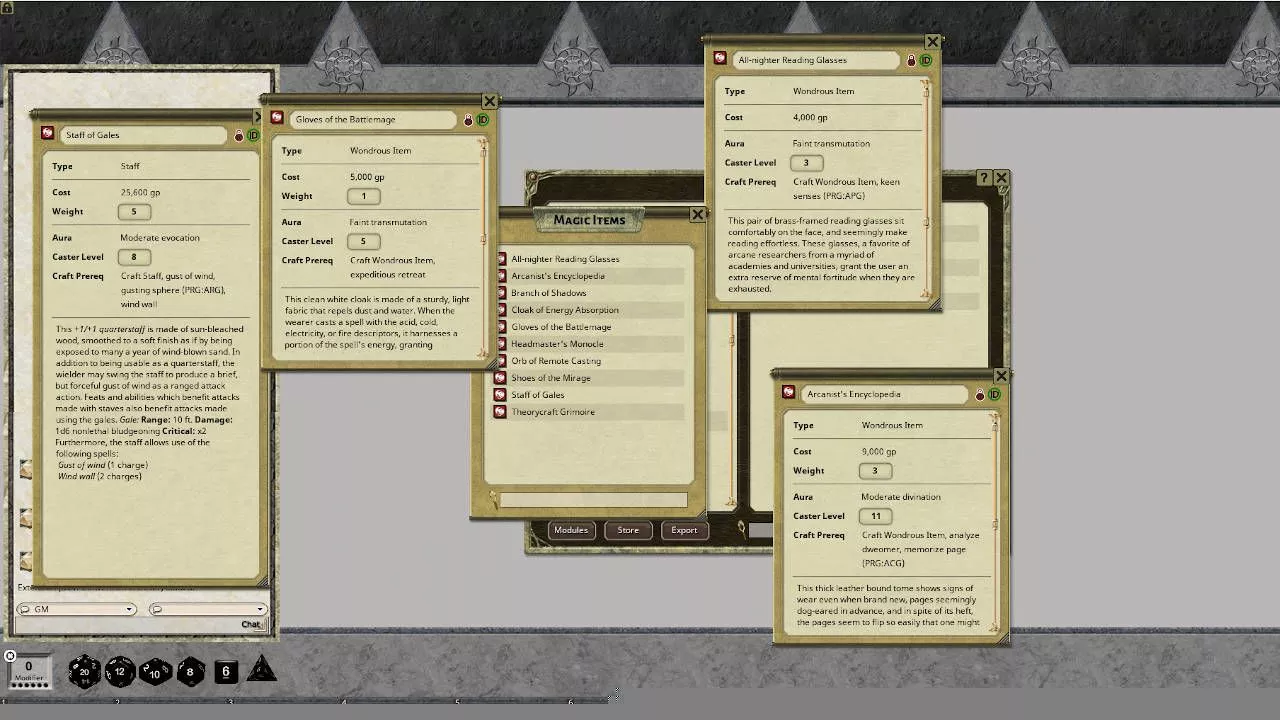Click the '25,600 gp' cost value
The width and height of the screenshot is (1280, 720).
click(140, 192)
